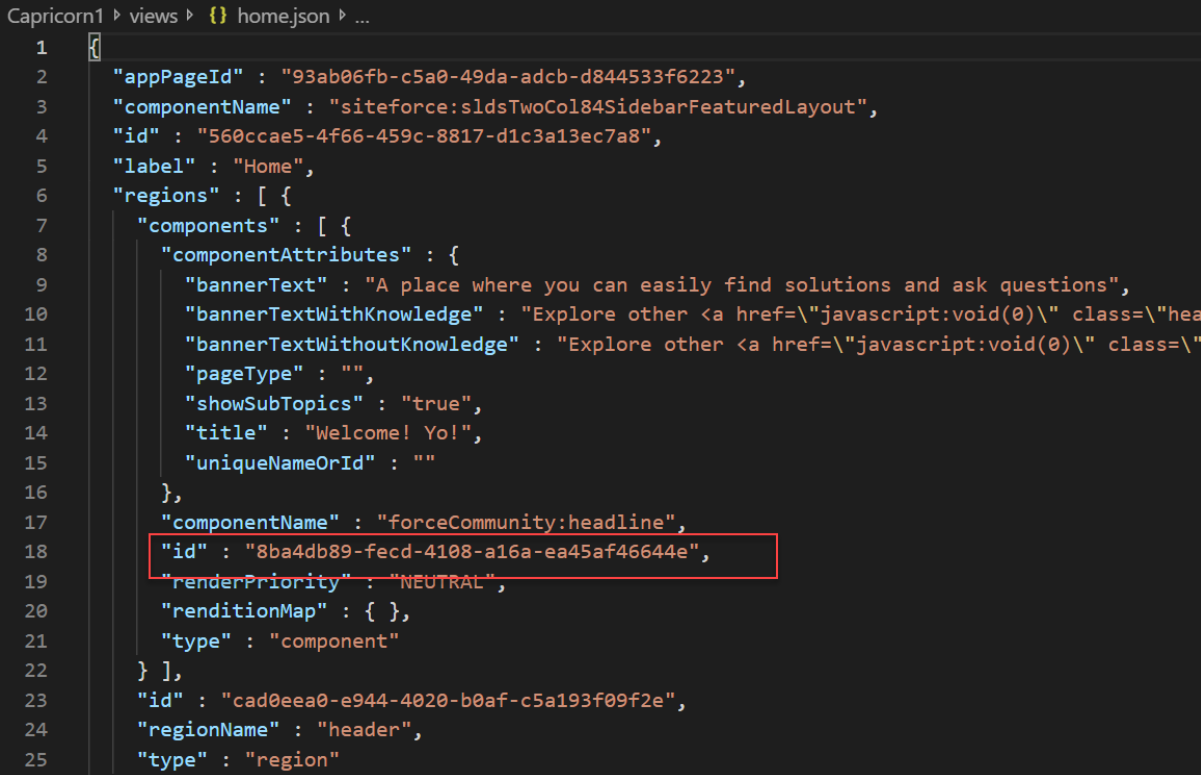The height and width of the screenshot is (775, 1201).
Task: Click the "uniqueNameOrId" key
Action: pyautogui.click(x=280, y=463)
